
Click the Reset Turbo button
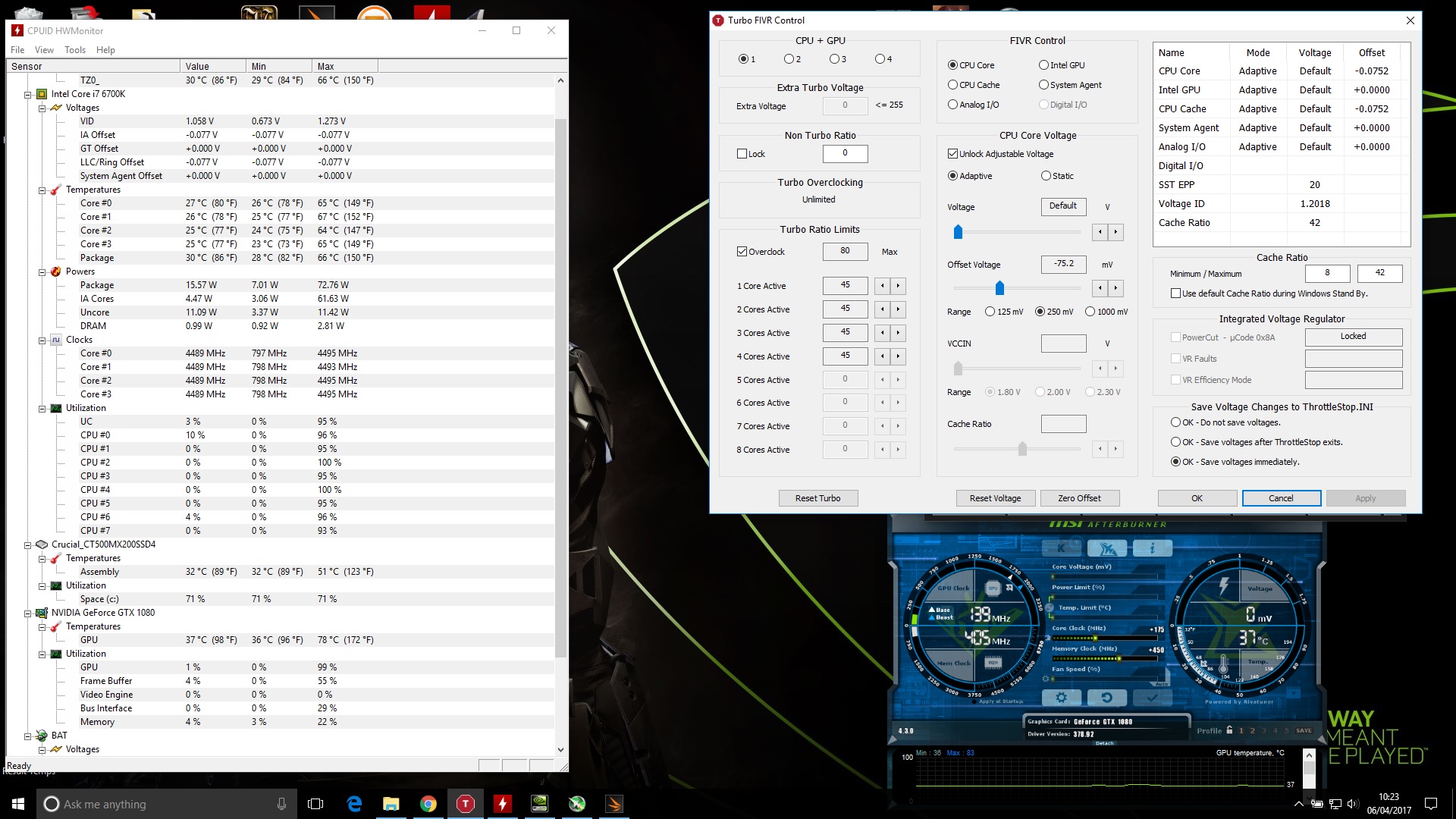[817, 498]
